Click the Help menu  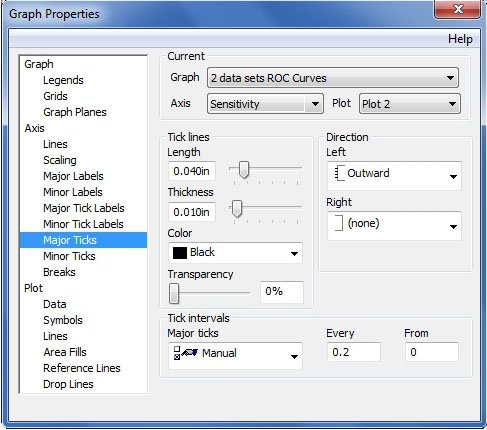460,39
